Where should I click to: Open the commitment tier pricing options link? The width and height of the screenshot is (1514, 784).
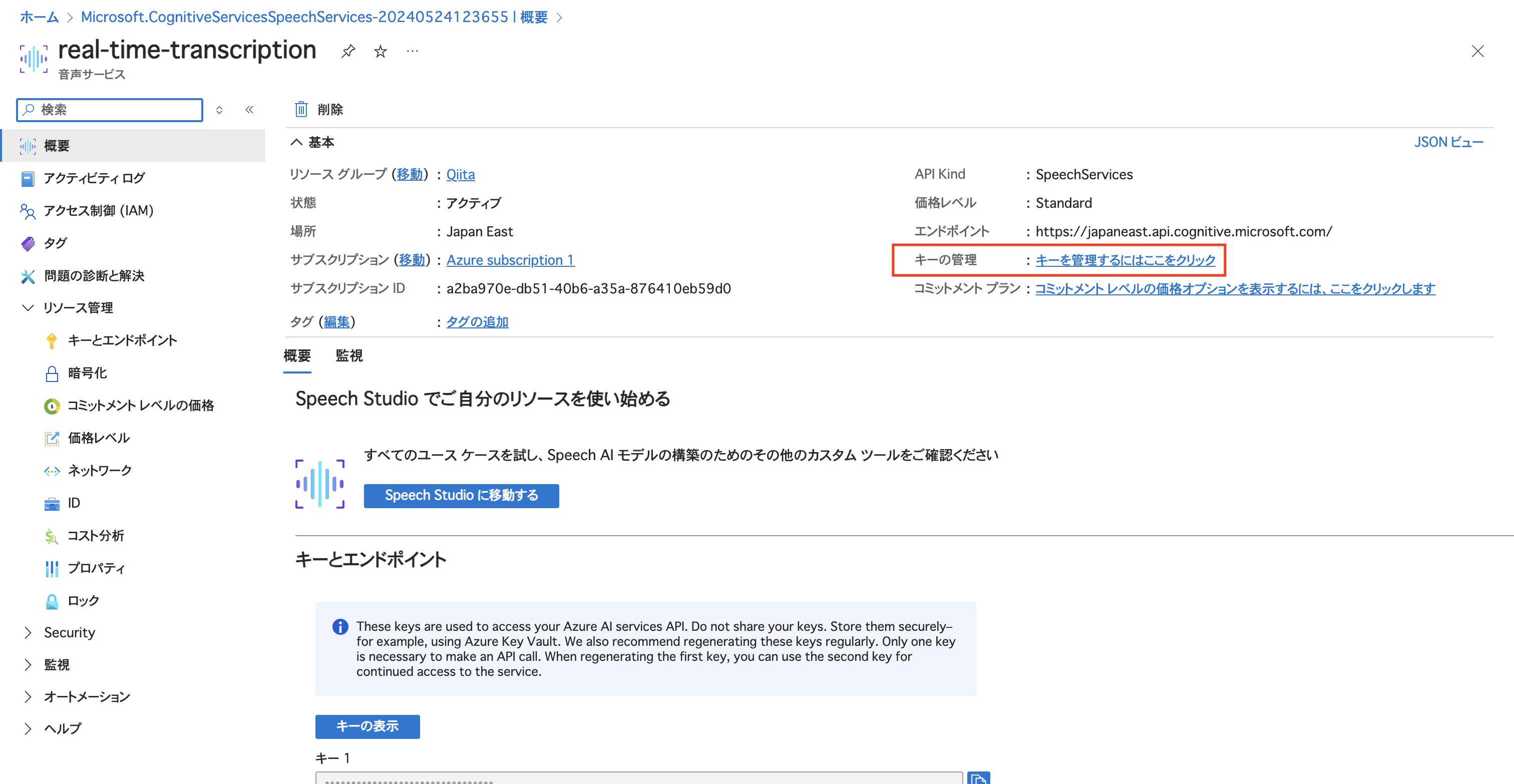pyautogui.click(x=1235, y=288)
